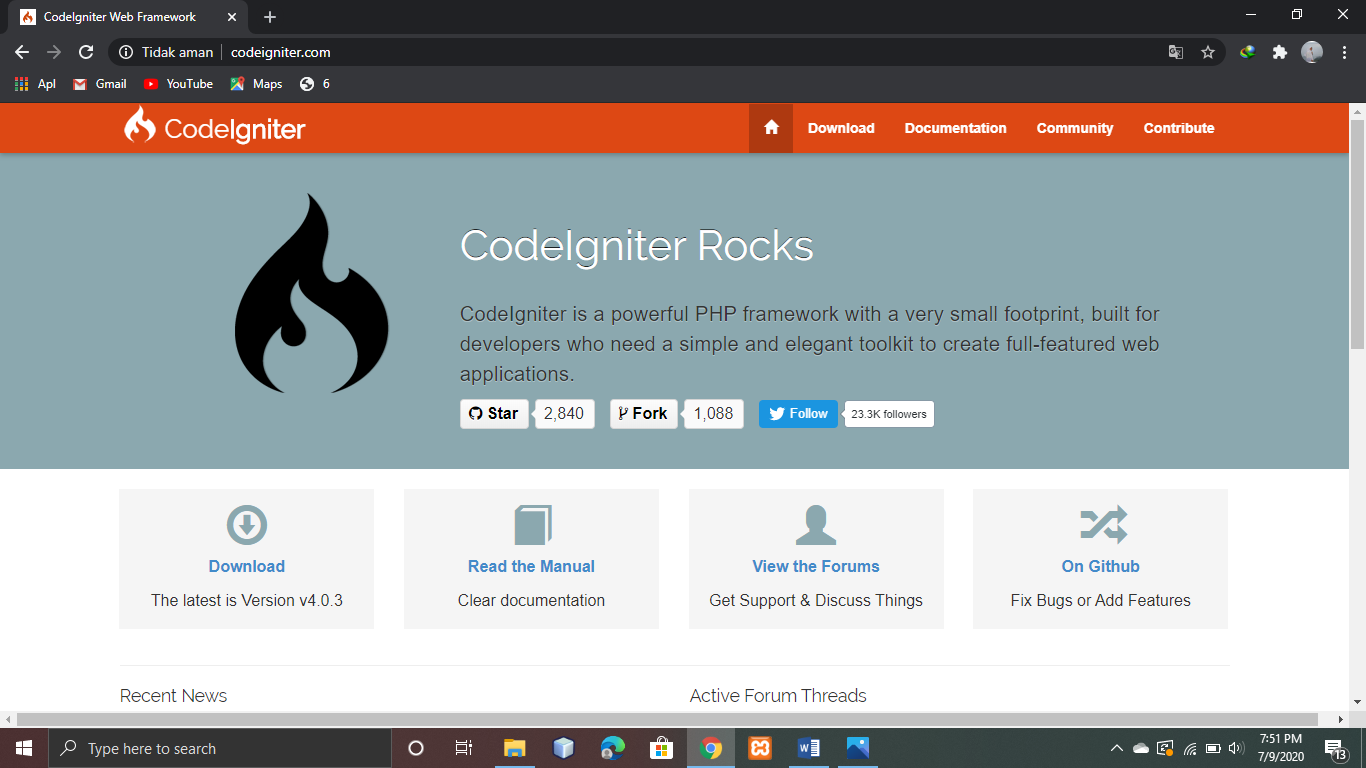Click the right arrow of the horizontal scrollbar

1342,719
